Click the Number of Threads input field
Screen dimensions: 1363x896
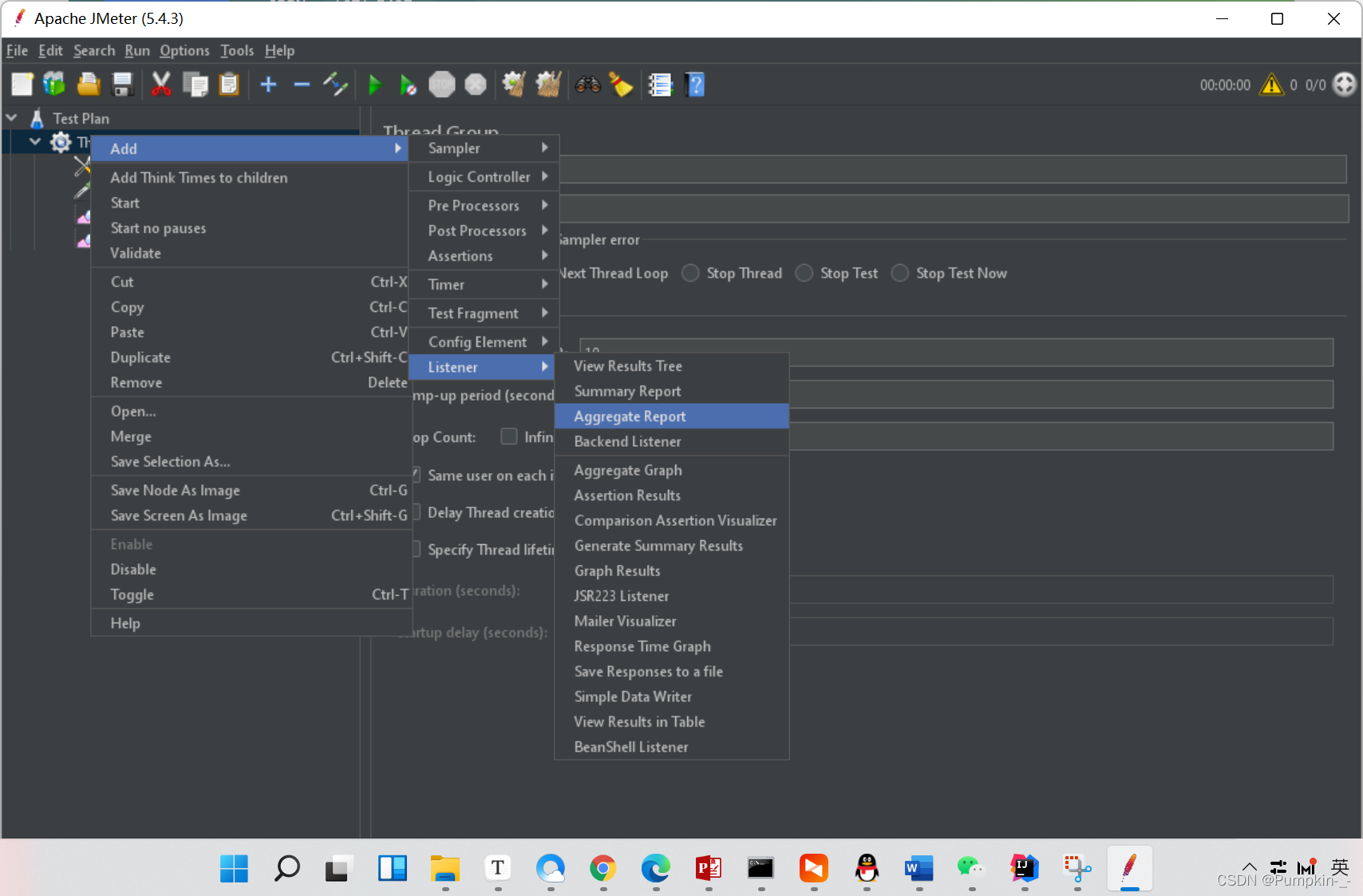(956, 352)
